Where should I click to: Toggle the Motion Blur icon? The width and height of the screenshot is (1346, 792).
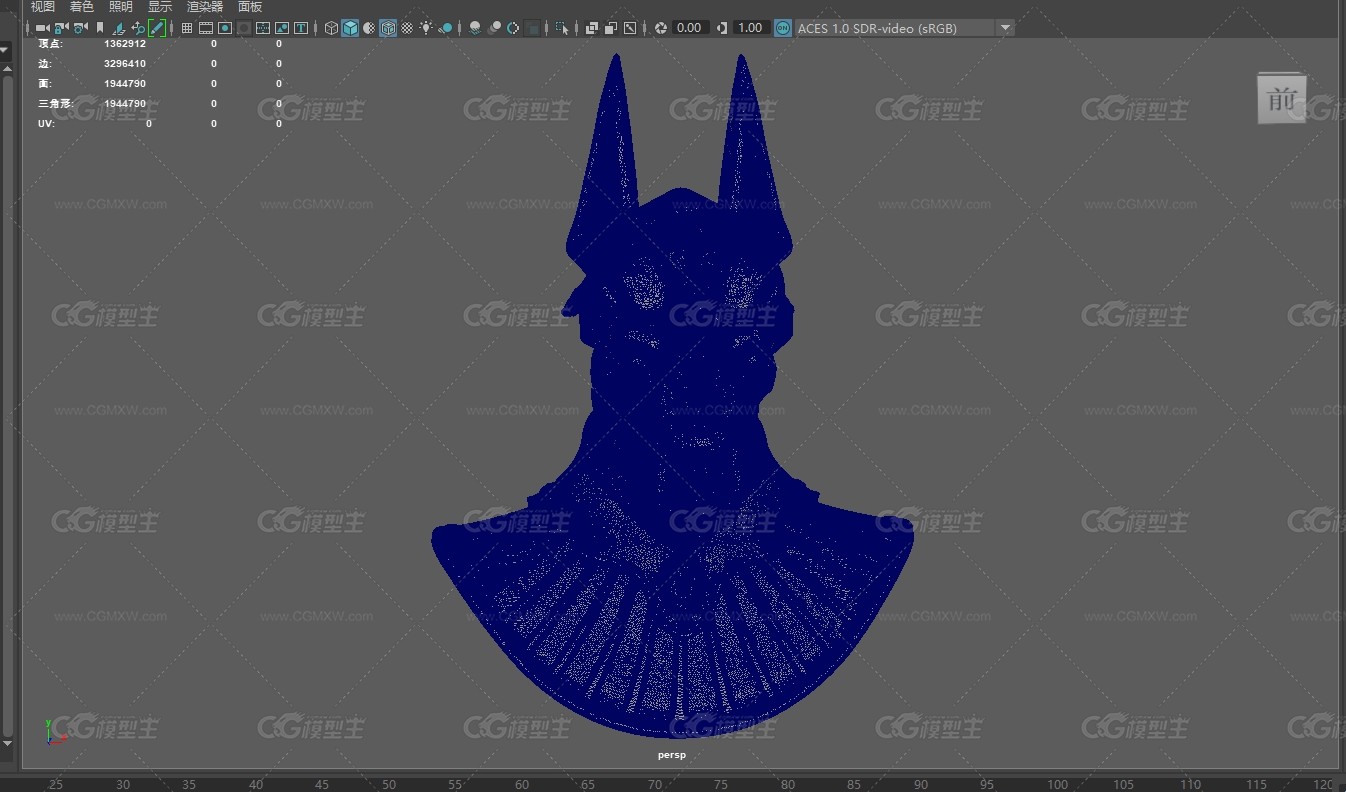tap(494, 28)
